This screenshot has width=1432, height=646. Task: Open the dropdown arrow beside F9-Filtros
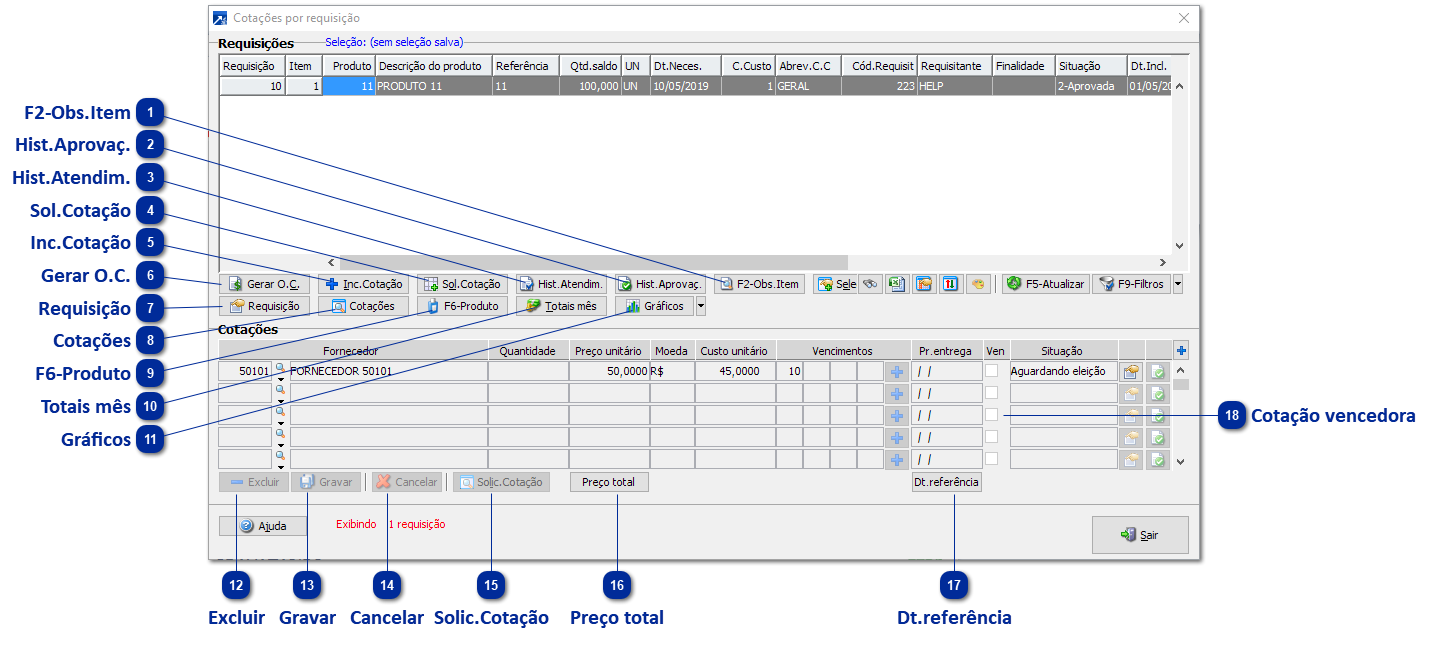pyautogui.click(x=1177, y=284)
